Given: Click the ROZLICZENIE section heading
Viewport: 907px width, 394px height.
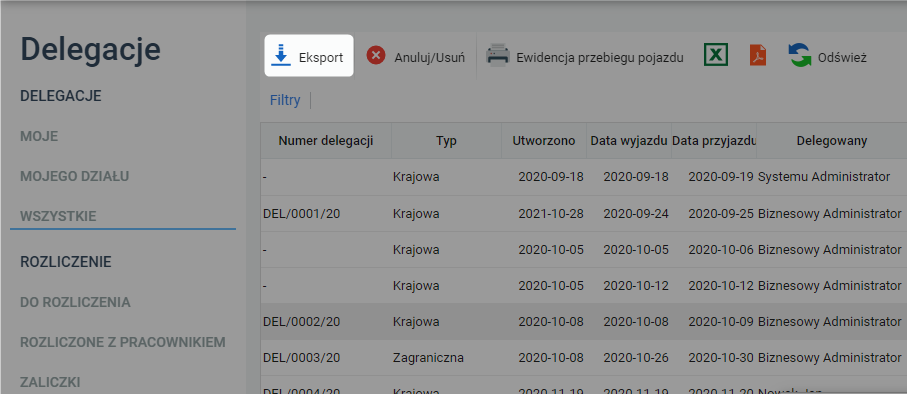Looking at the screenshot, I should (x=66, y=262).
